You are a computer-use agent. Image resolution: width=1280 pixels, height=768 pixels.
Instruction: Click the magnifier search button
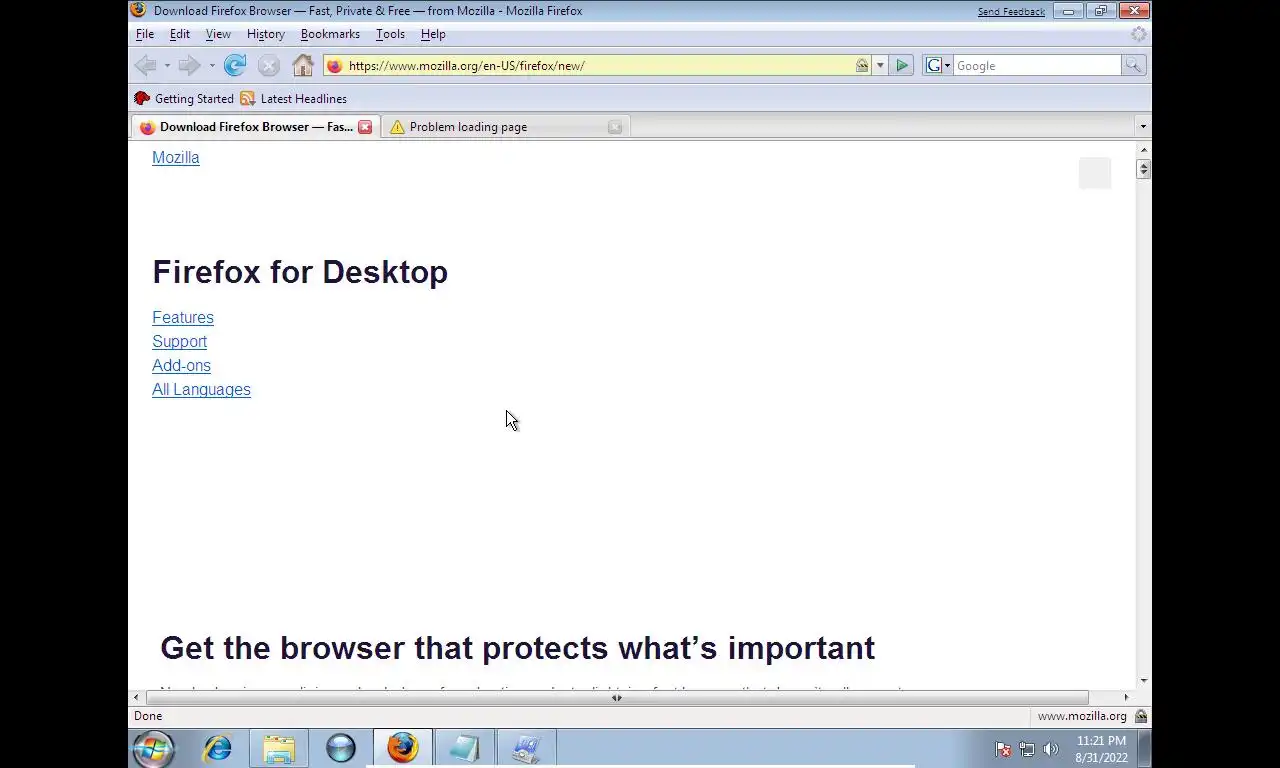point(1133,66)
